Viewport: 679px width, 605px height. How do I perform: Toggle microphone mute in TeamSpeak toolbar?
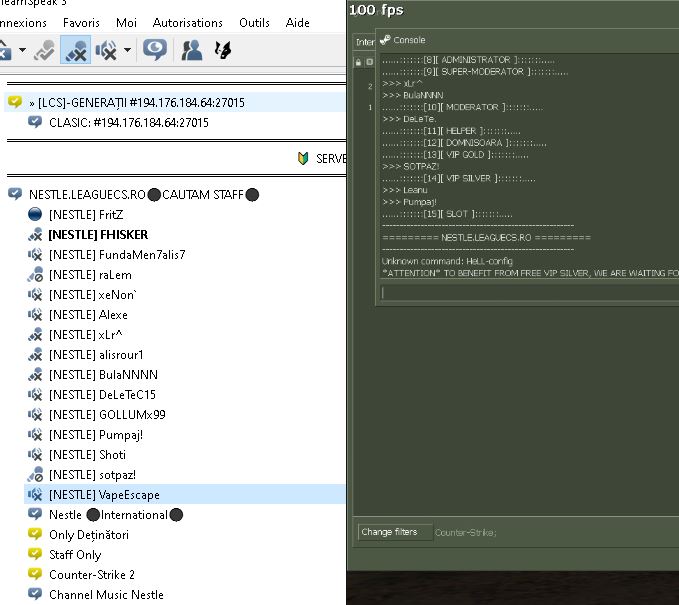tap(75, 50)
